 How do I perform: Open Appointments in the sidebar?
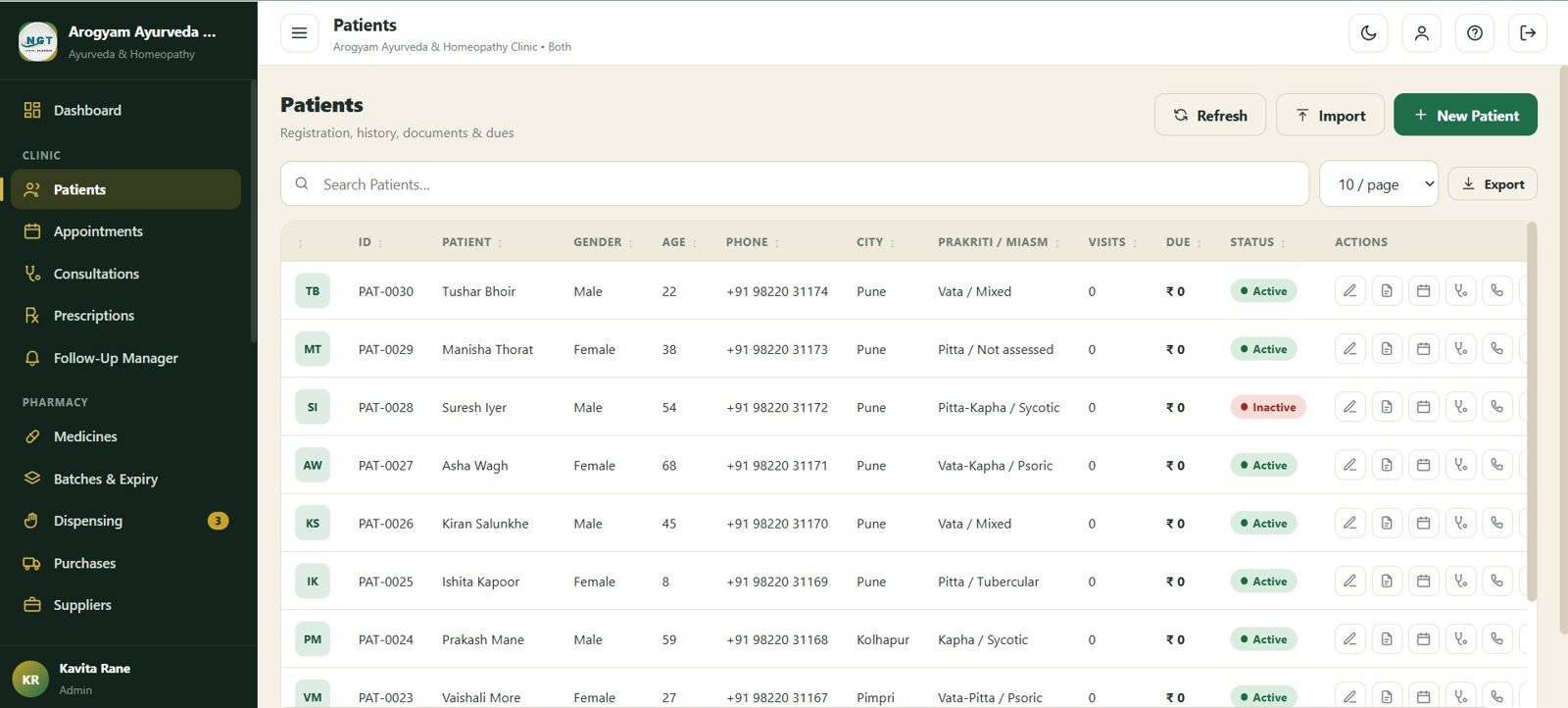[125, 231]
